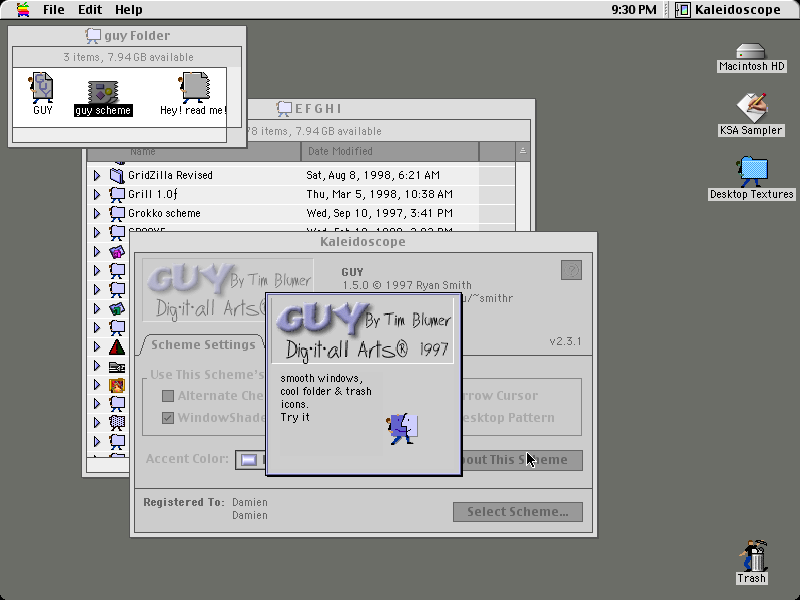Screen dimensions: 800x600
Task: Click the 'Sat, Aug 8, 1998, 6:21 AM' date
Action: click(373, 176)
